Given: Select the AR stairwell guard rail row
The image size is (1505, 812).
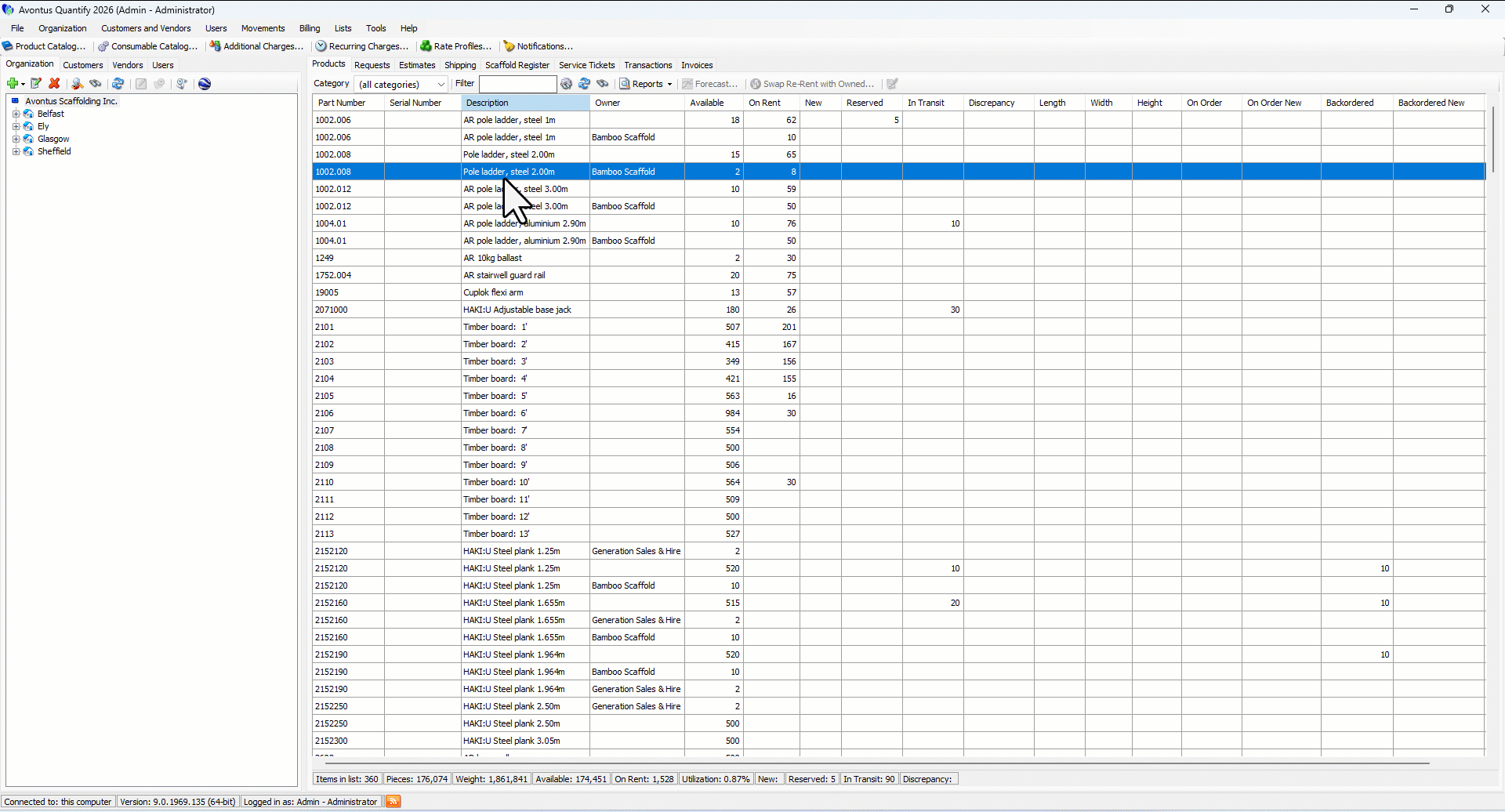Looking at the screenshot, I should 898,275.
